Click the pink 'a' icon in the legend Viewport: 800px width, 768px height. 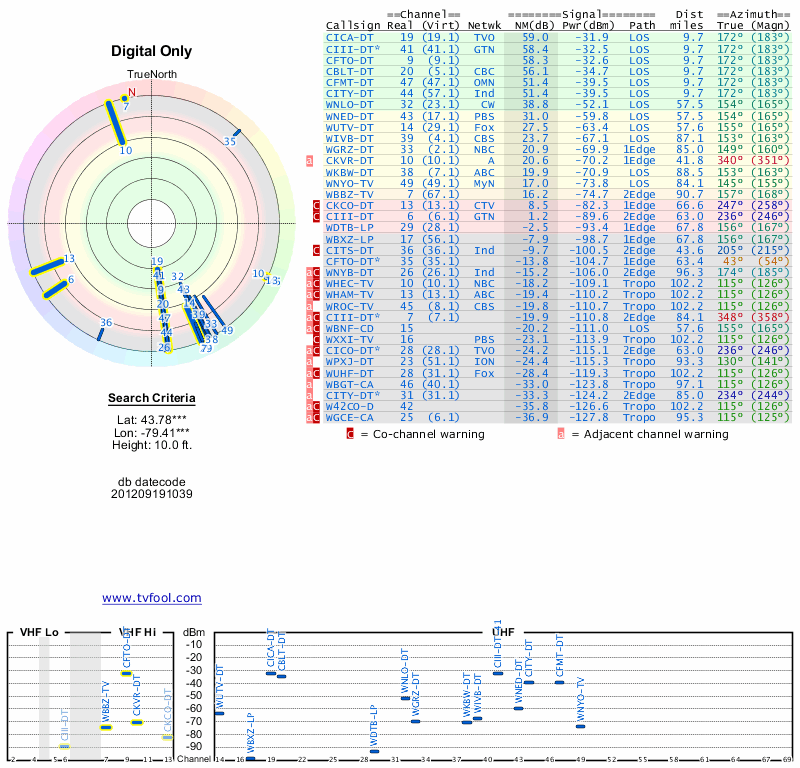tap(561, 434)
